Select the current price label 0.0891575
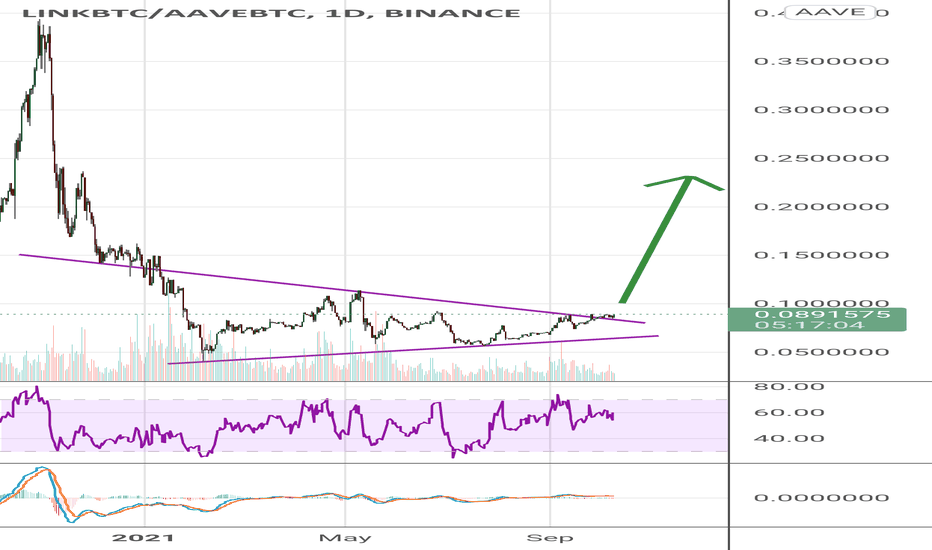 coord(822,314)
